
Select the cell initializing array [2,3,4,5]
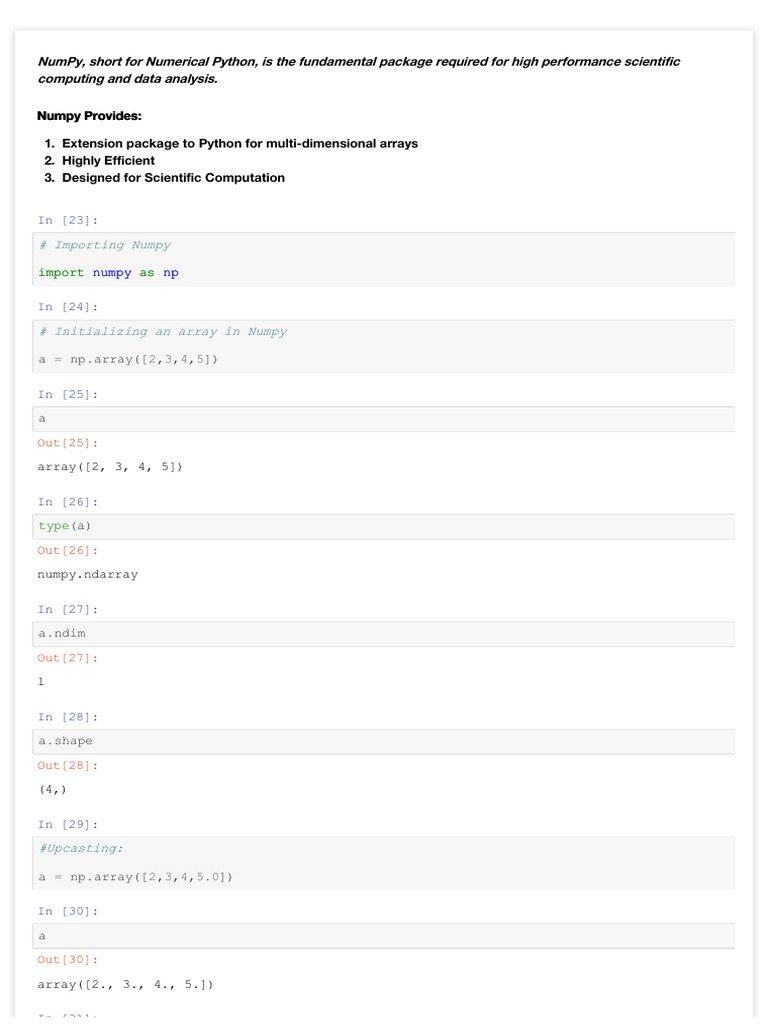(384, 346)
